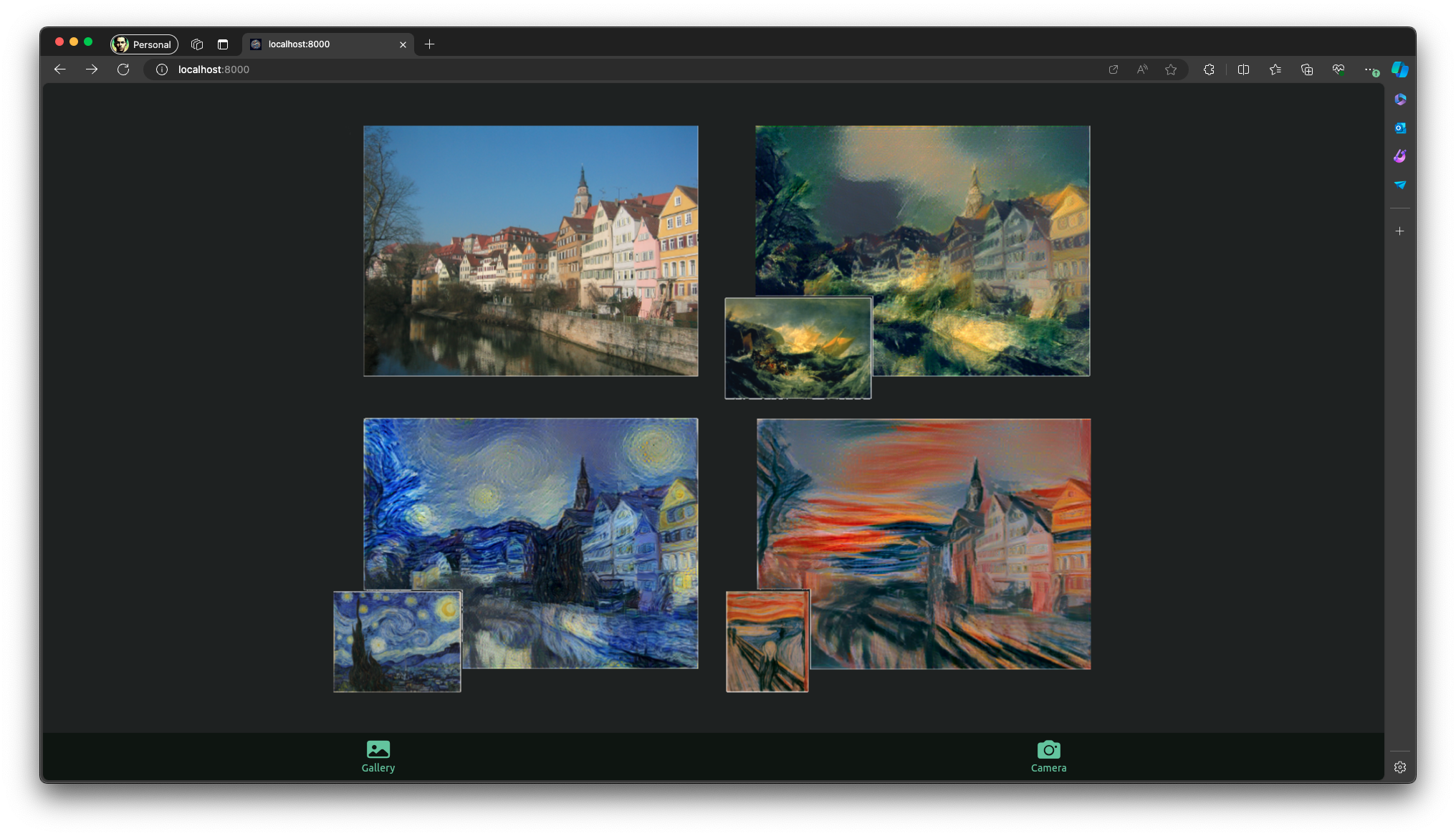Add this page to favorites
1456x836 pixels.
[x=1171, y=69]
